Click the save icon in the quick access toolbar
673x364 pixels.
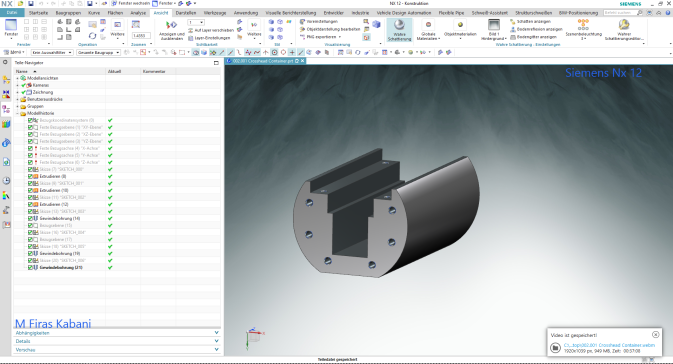coord(30,3)
